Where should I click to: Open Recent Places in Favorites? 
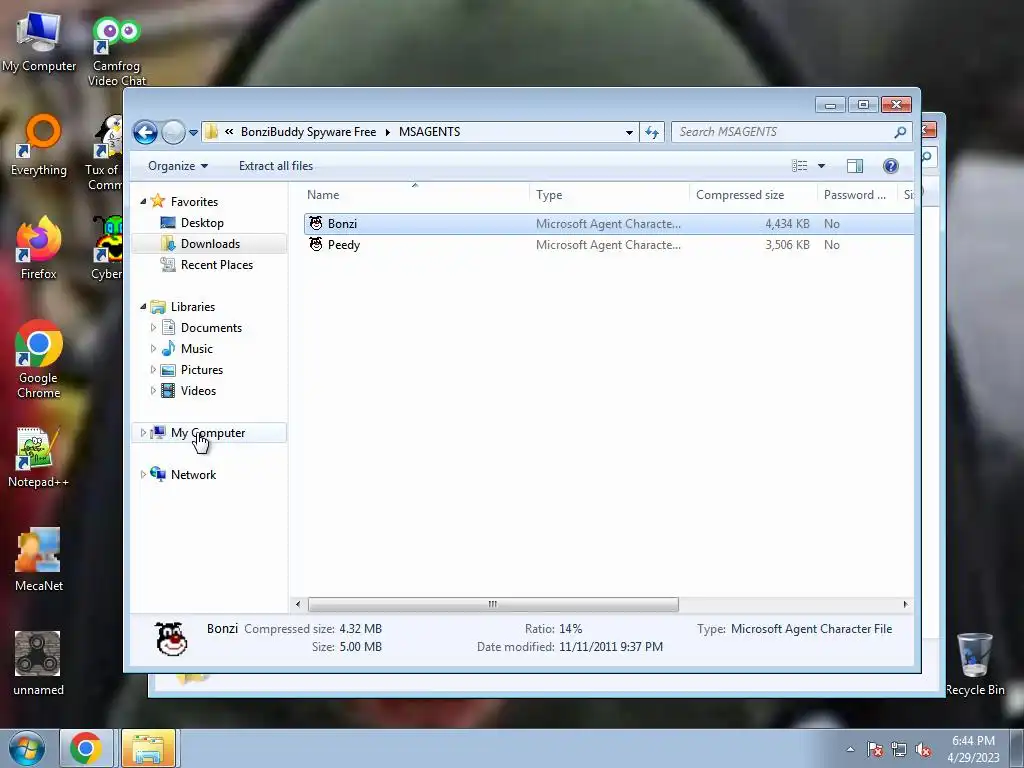[217, 264]
